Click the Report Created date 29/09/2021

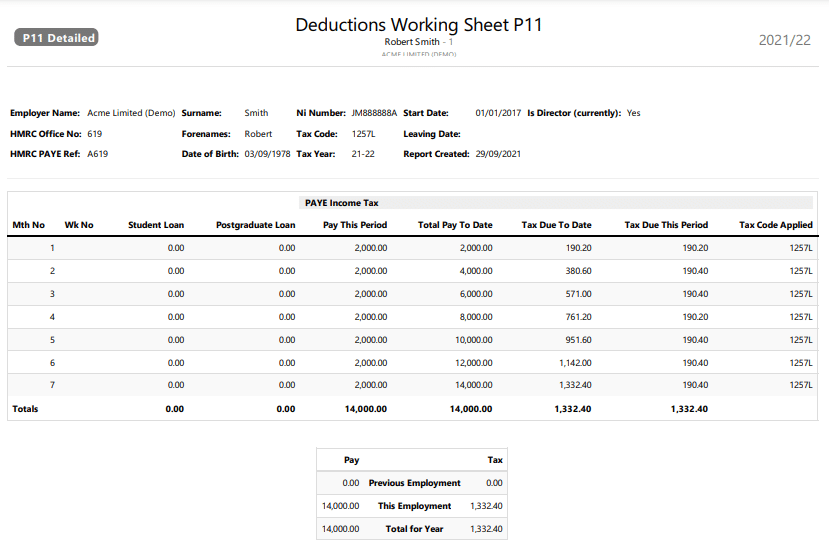click(498, 154)
